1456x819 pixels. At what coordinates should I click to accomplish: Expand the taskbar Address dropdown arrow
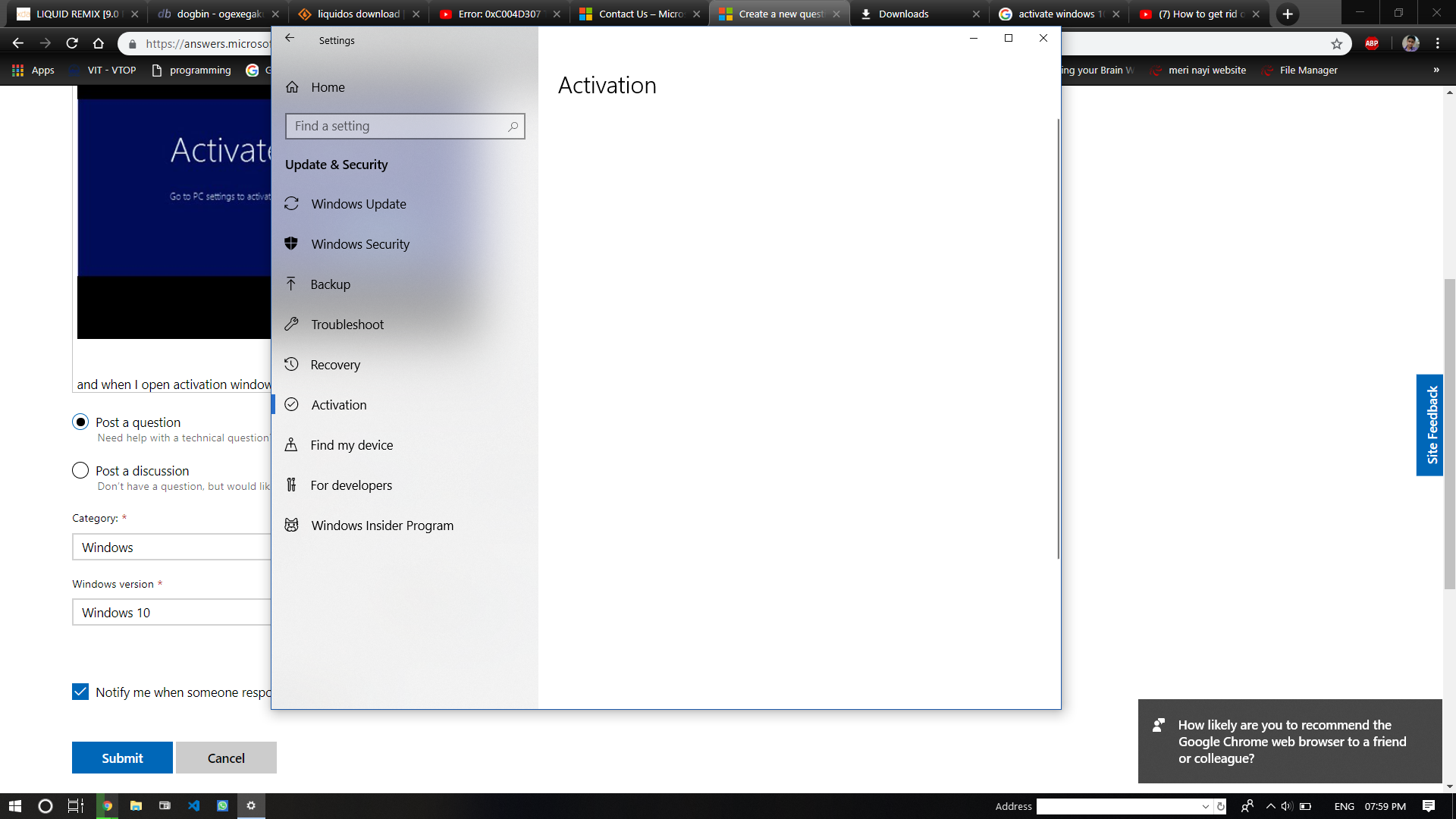pyautogui.click(x=1206, y=806)
